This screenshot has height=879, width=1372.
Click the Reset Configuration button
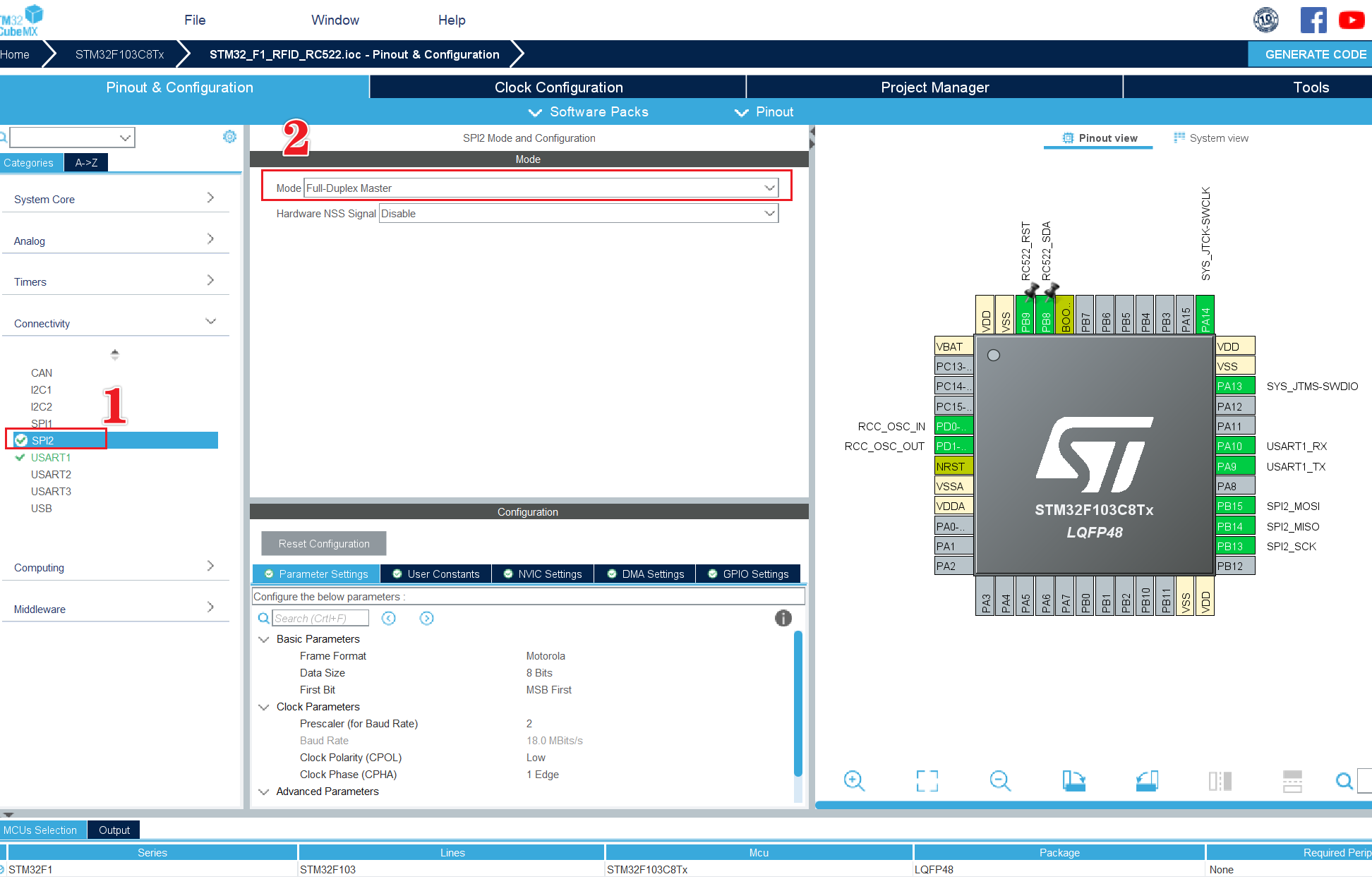pos(323,543)
